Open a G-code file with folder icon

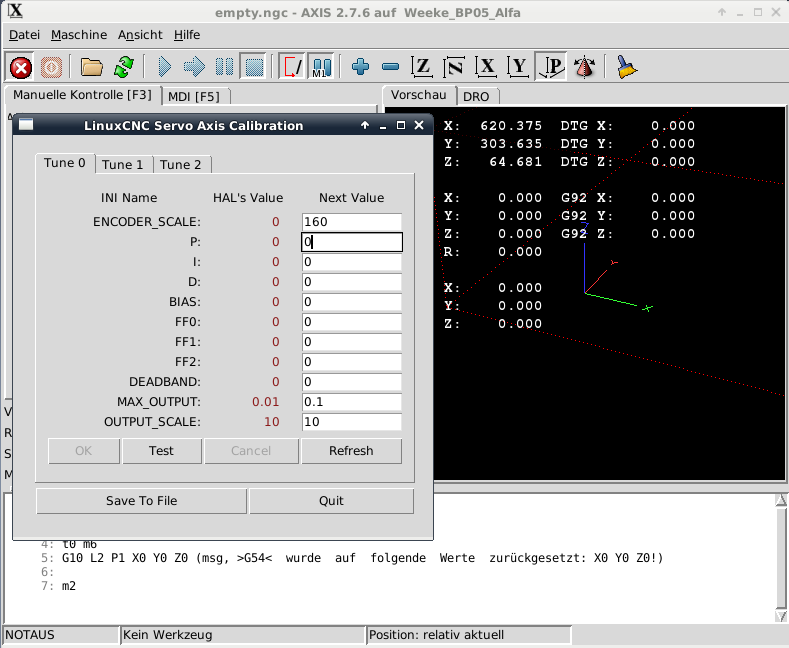pos(92,67)
